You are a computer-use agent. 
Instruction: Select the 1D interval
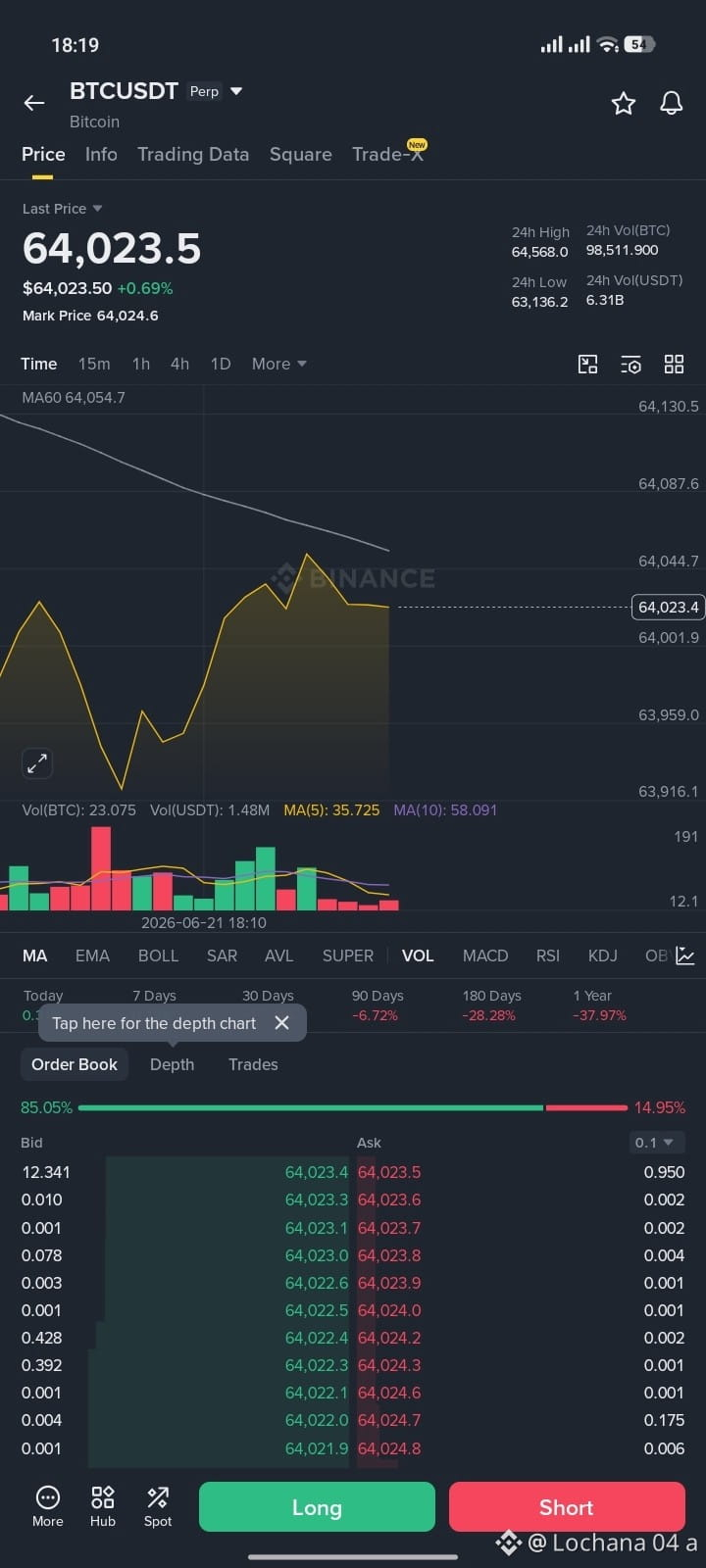pyautogui.click(x=221, y=364)
